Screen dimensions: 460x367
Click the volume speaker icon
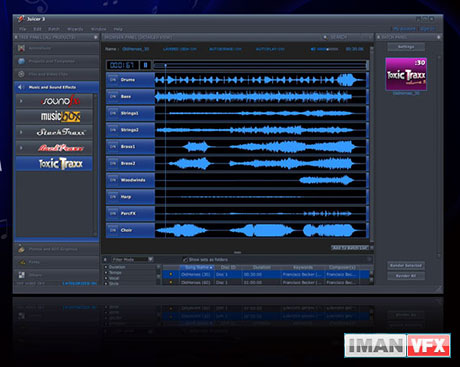[313, 49]
